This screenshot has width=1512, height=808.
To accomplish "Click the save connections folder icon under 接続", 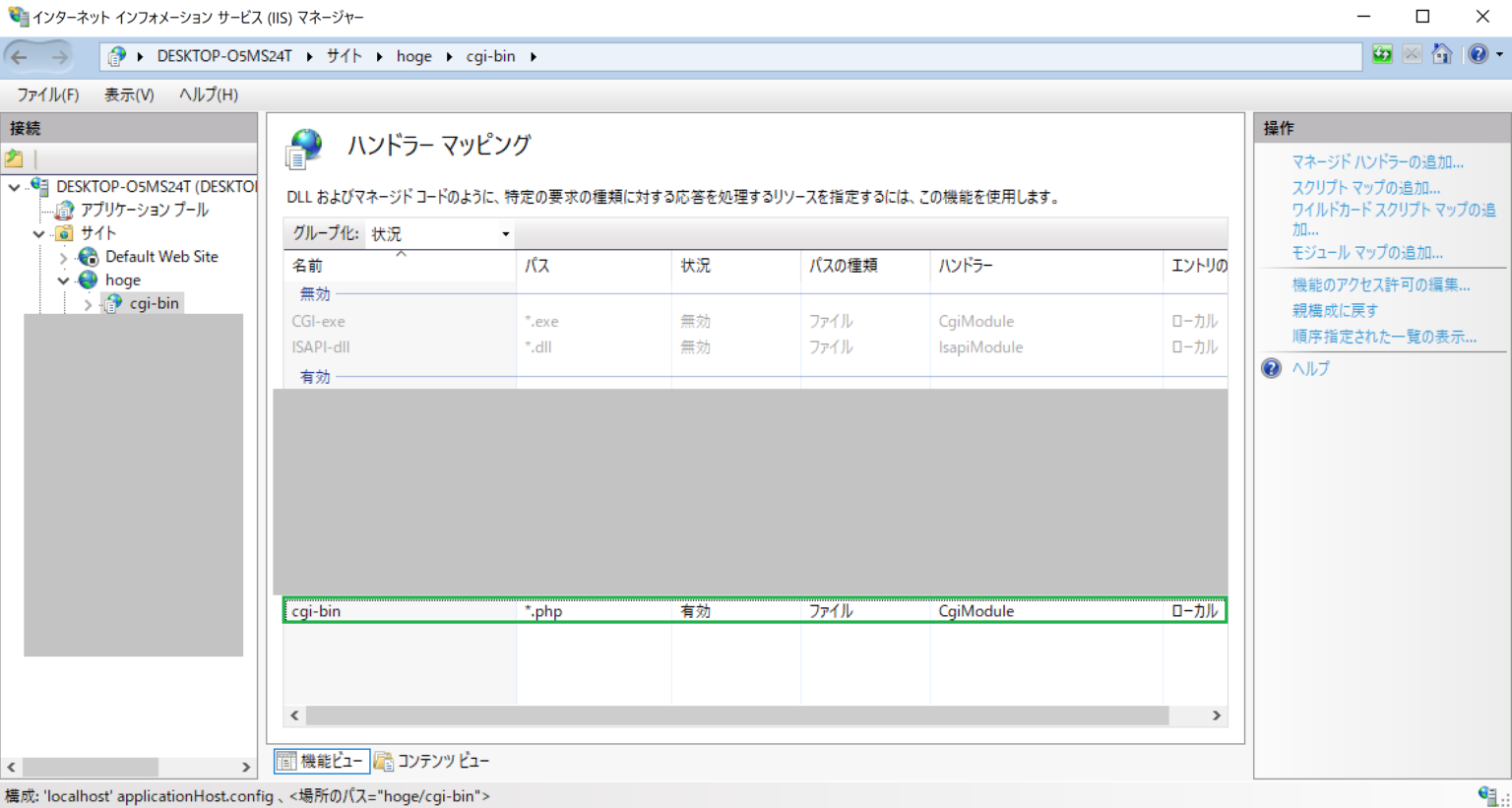I will pyautogui.click(x=14, y=157).
